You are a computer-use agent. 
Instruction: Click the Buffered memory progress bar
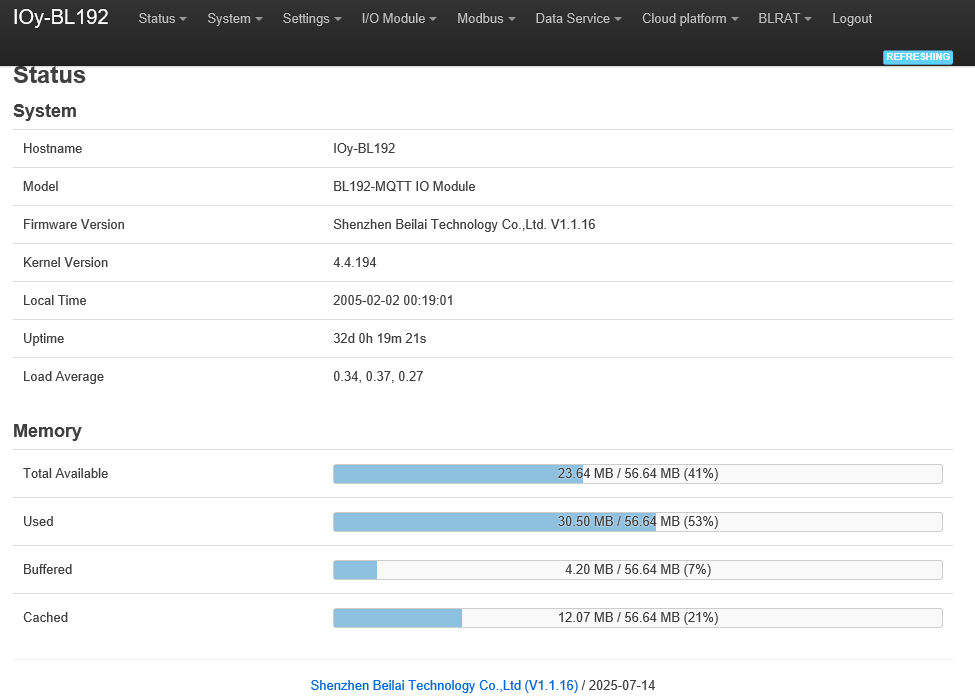pos(637,570)
